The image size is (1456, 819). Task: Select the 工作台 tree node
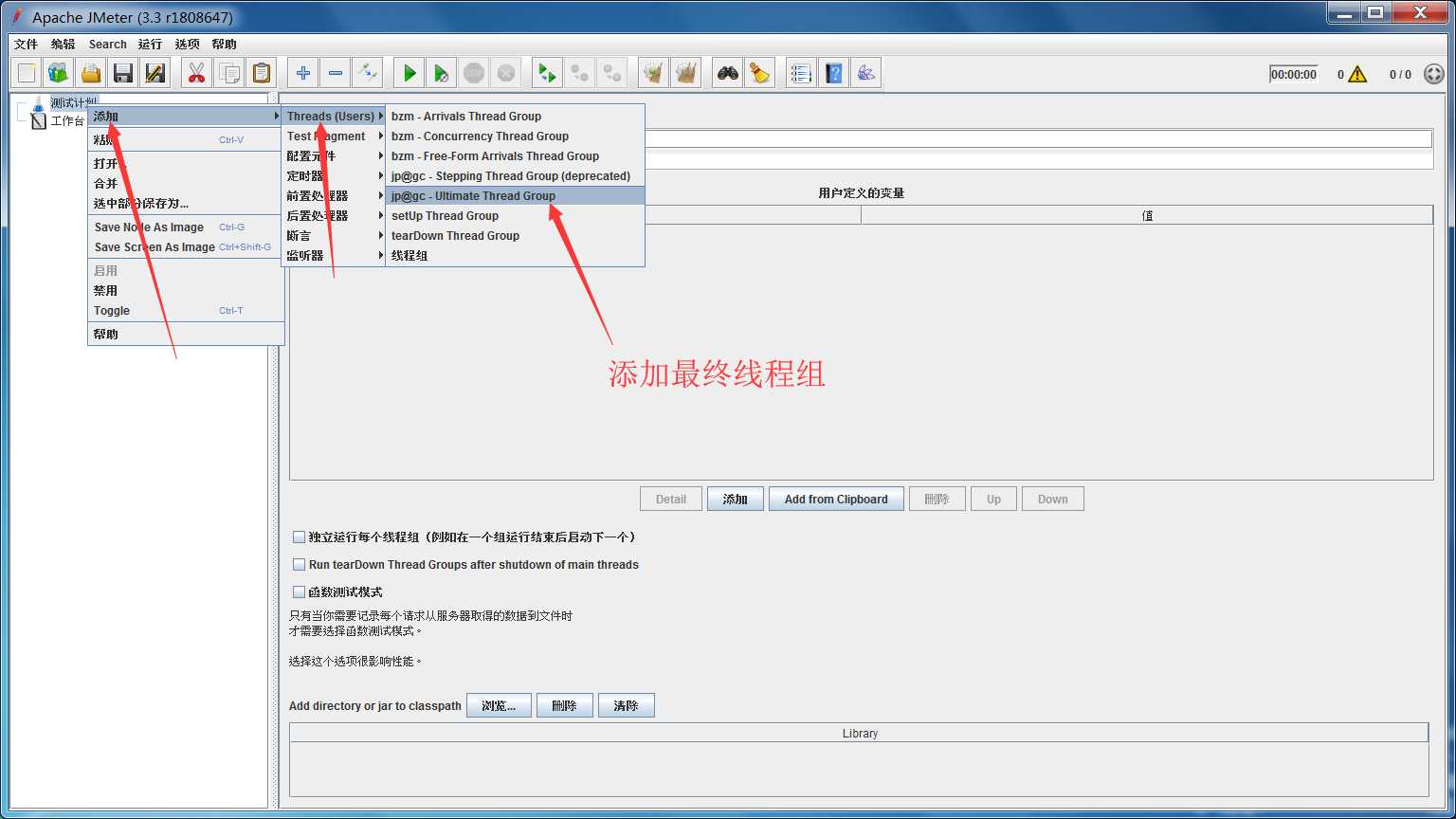point(58,121)
